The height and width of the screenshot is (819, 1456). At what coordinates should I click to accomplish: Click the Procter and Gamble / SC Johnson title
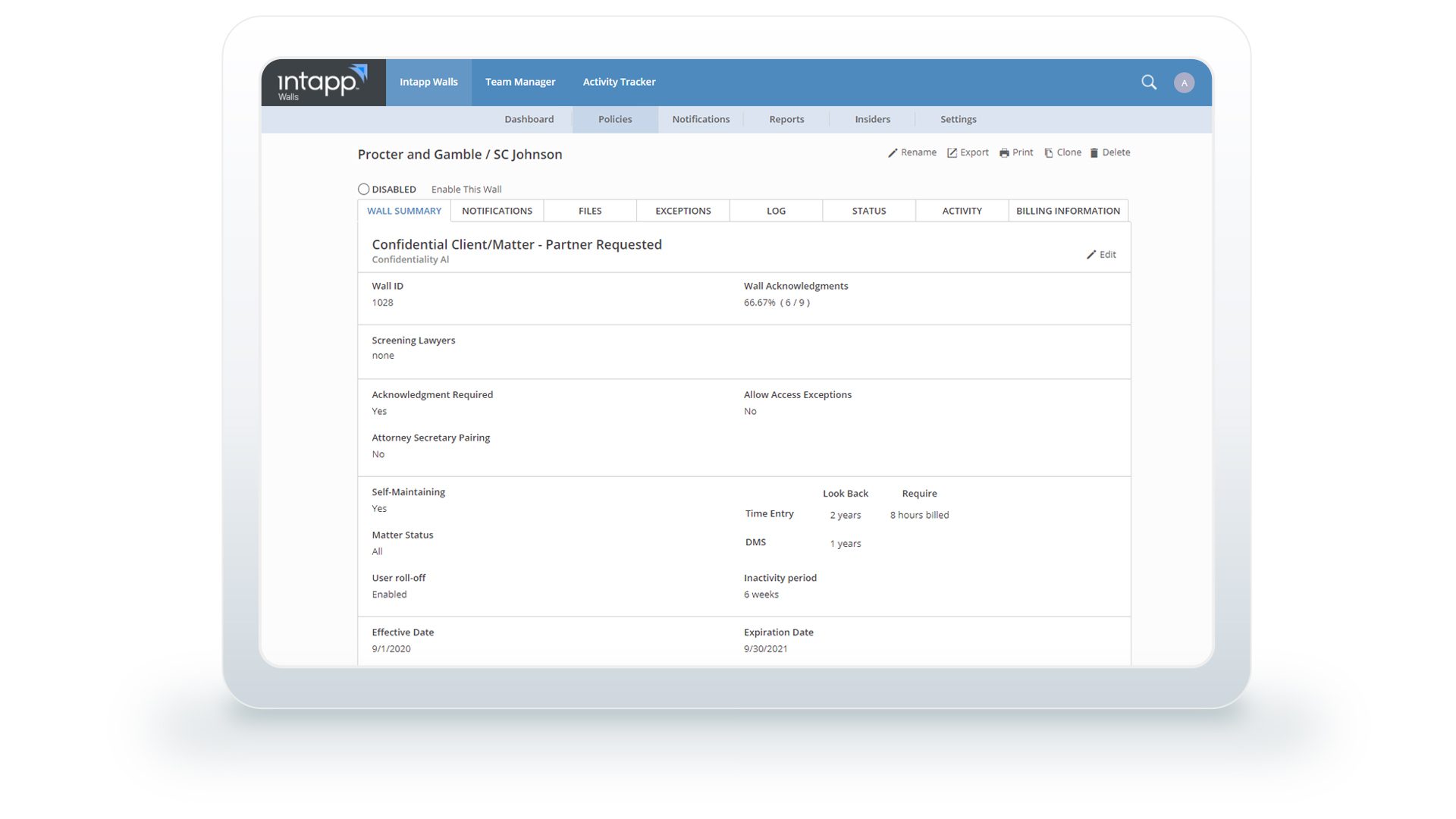(460, 155)
